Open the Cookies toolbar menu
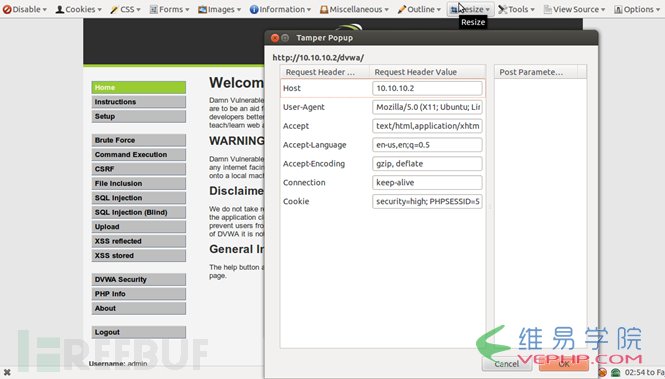 pyautogui.click(x=79, y=9)
